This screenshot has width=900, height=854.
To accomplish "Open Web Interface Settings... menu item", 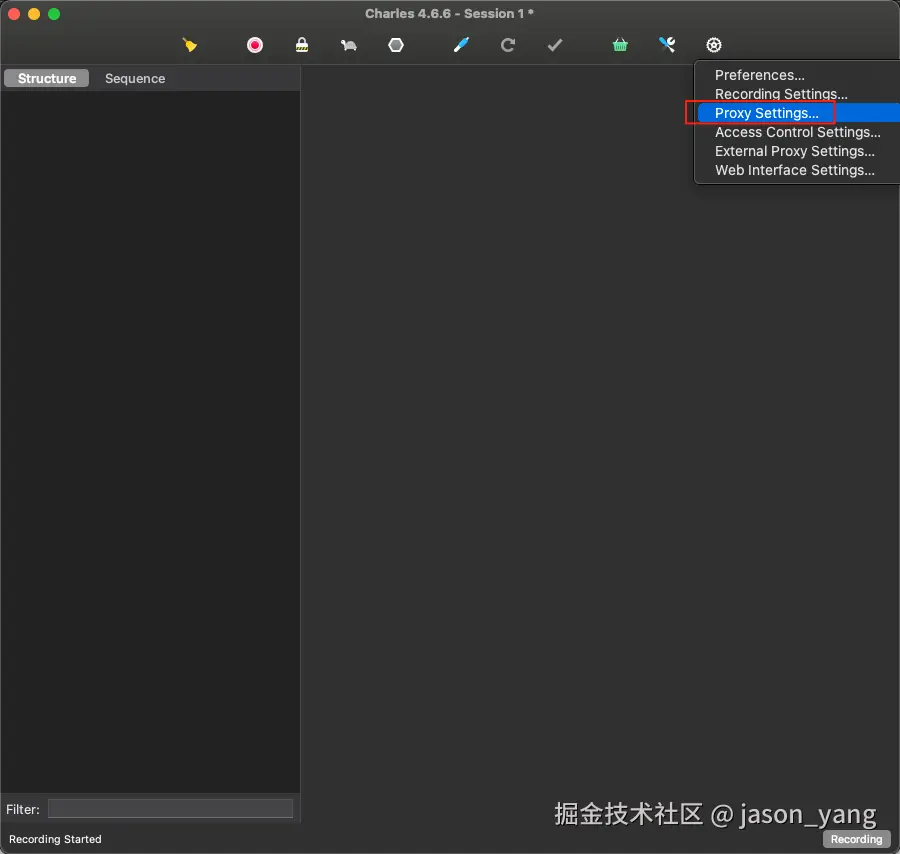I will click(x=797, y=170).
